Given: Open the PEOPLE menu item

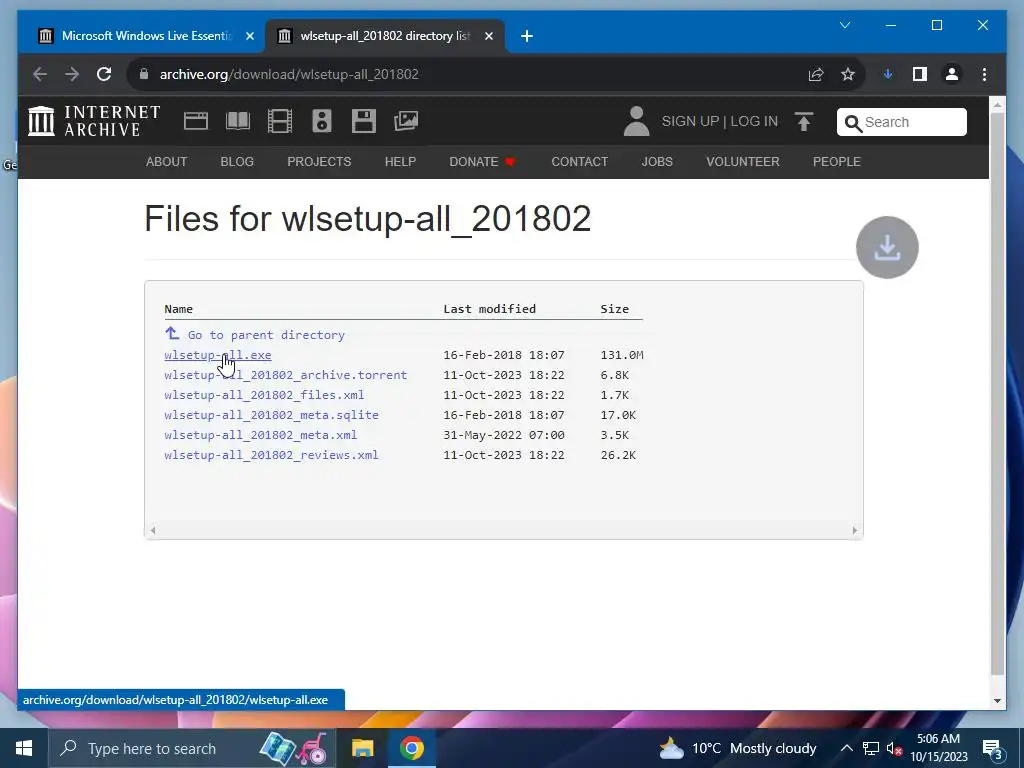Looking at the screenshot, I should coord(837,161).
